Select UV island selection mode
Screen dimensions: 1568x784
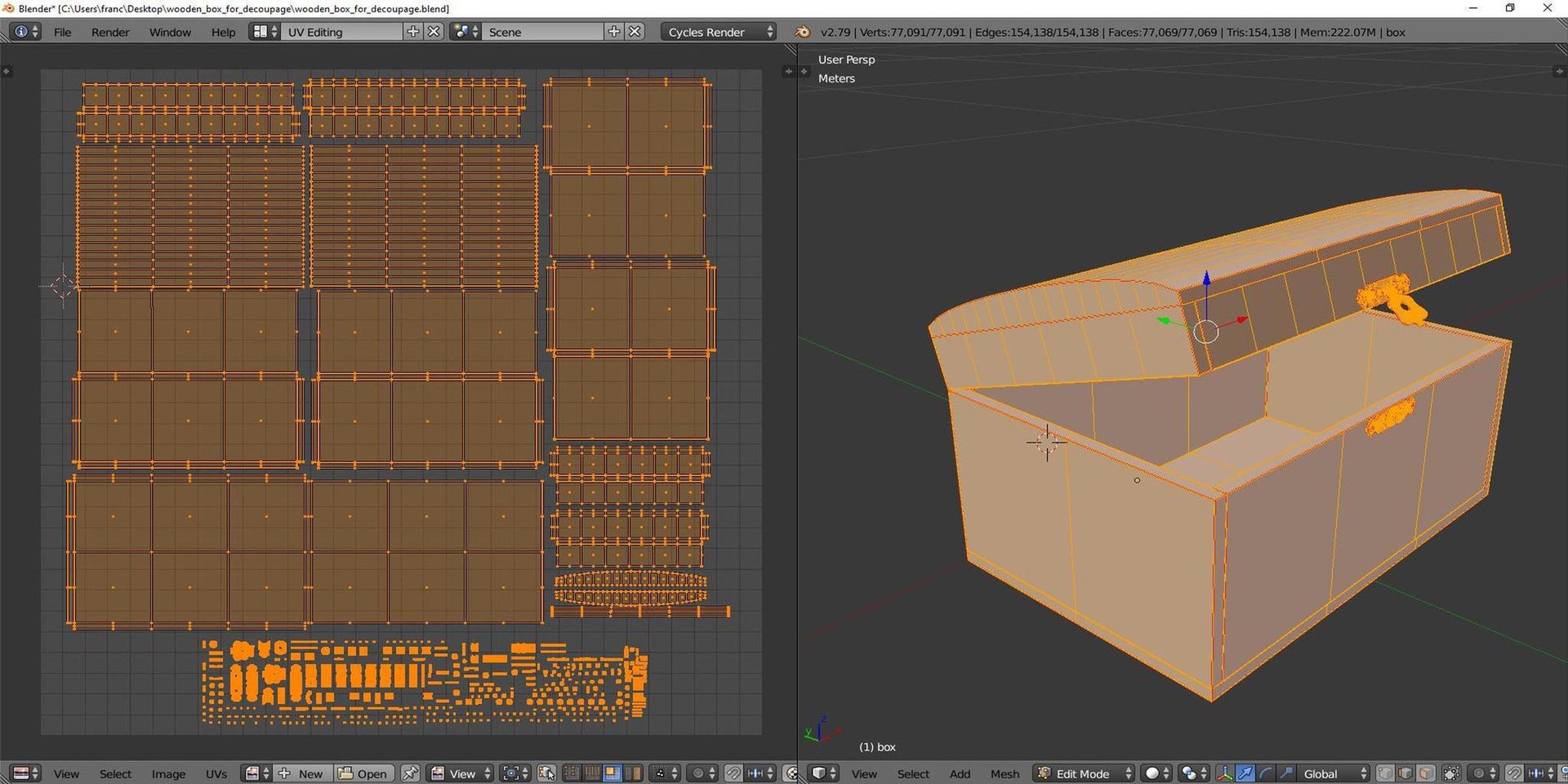coord(633,773)
